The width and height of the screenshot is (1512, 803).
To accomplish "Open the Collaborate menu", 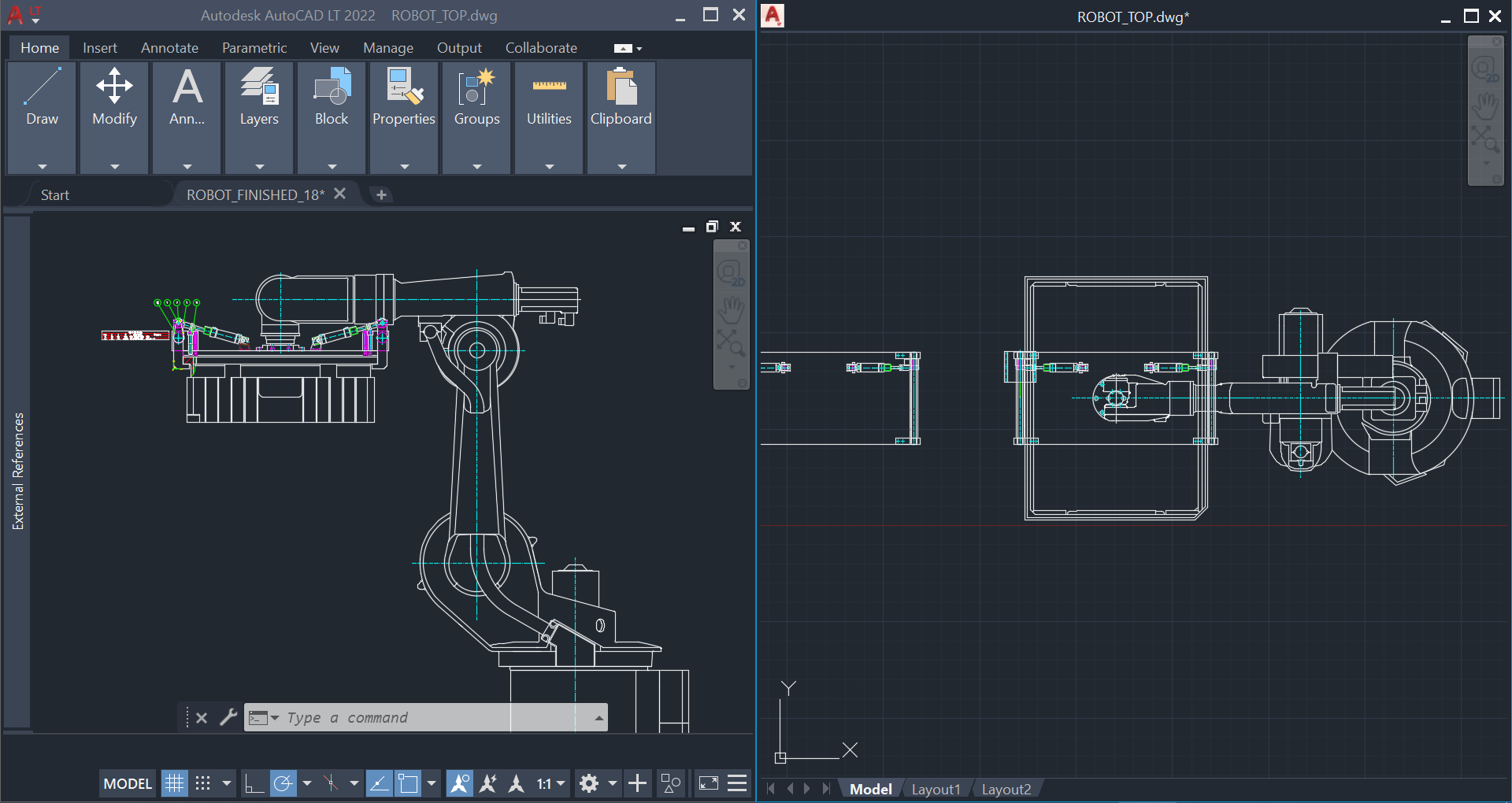I will 540,47.
